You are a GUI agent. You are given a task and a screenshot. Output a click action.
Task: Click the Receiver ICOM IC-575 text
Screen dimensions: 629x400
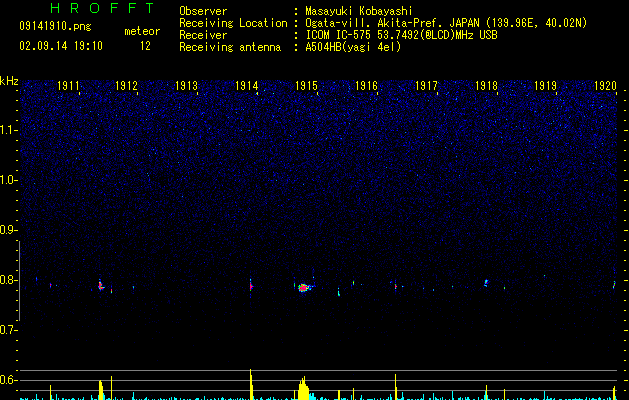pos(401,35)
